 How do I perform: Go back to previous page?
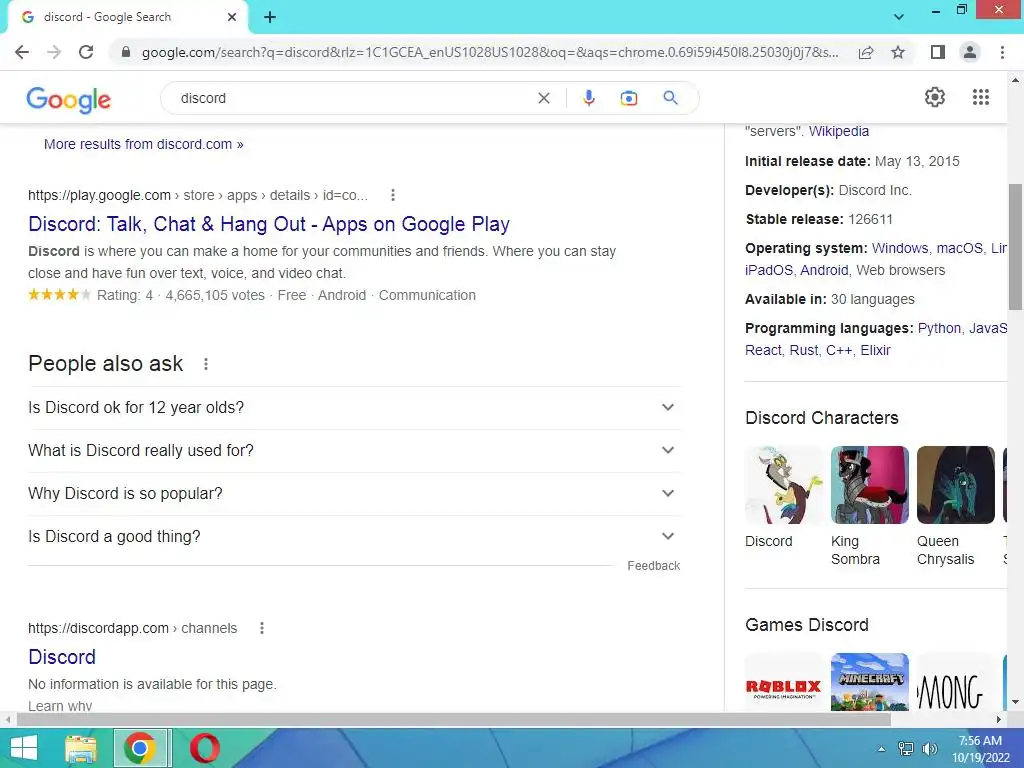pyautogui.click(x=22, y=52)
